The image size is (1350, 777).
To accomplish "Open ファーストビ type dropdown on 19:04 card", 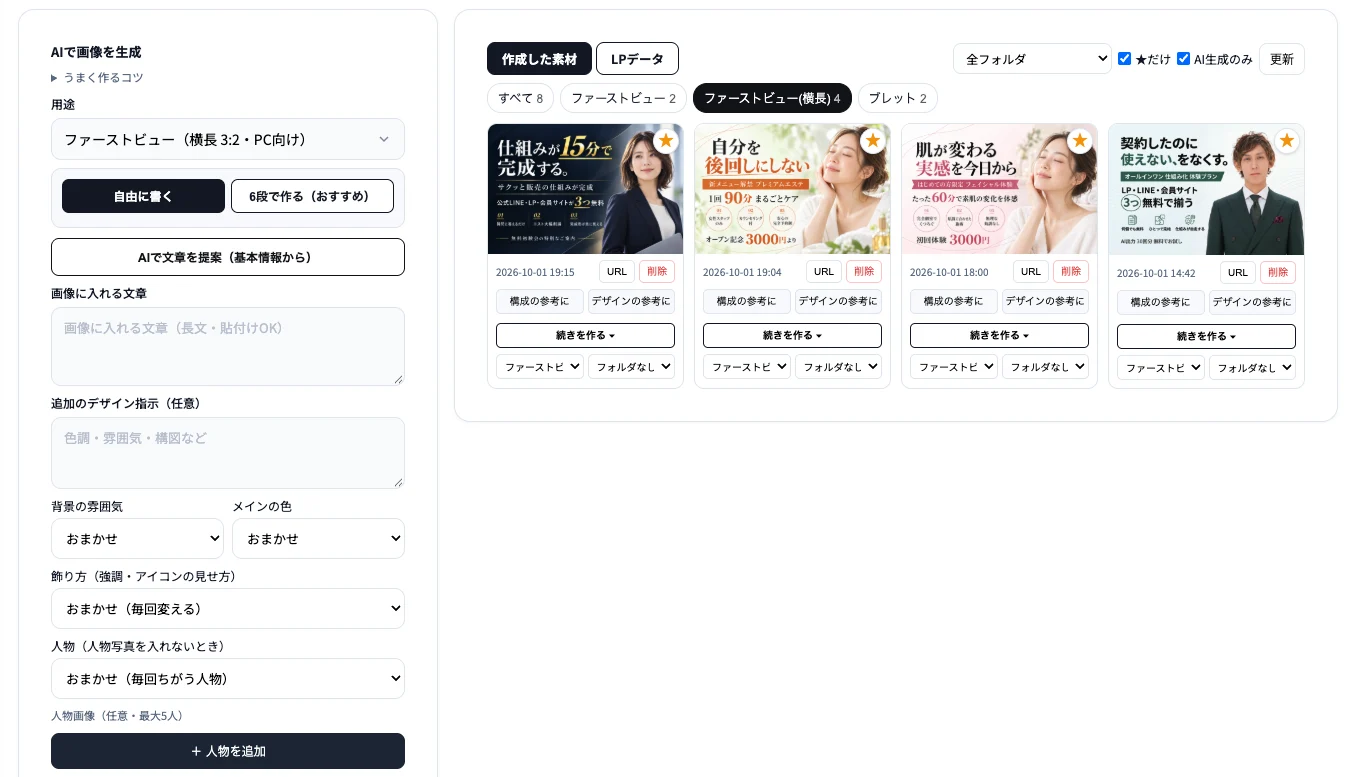I will (x=746, y=367).
